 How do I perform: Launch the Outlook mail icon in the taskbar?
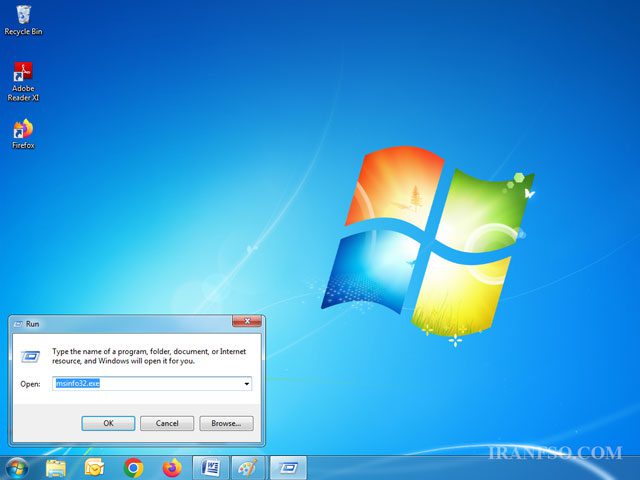click(x=94, y=468)
